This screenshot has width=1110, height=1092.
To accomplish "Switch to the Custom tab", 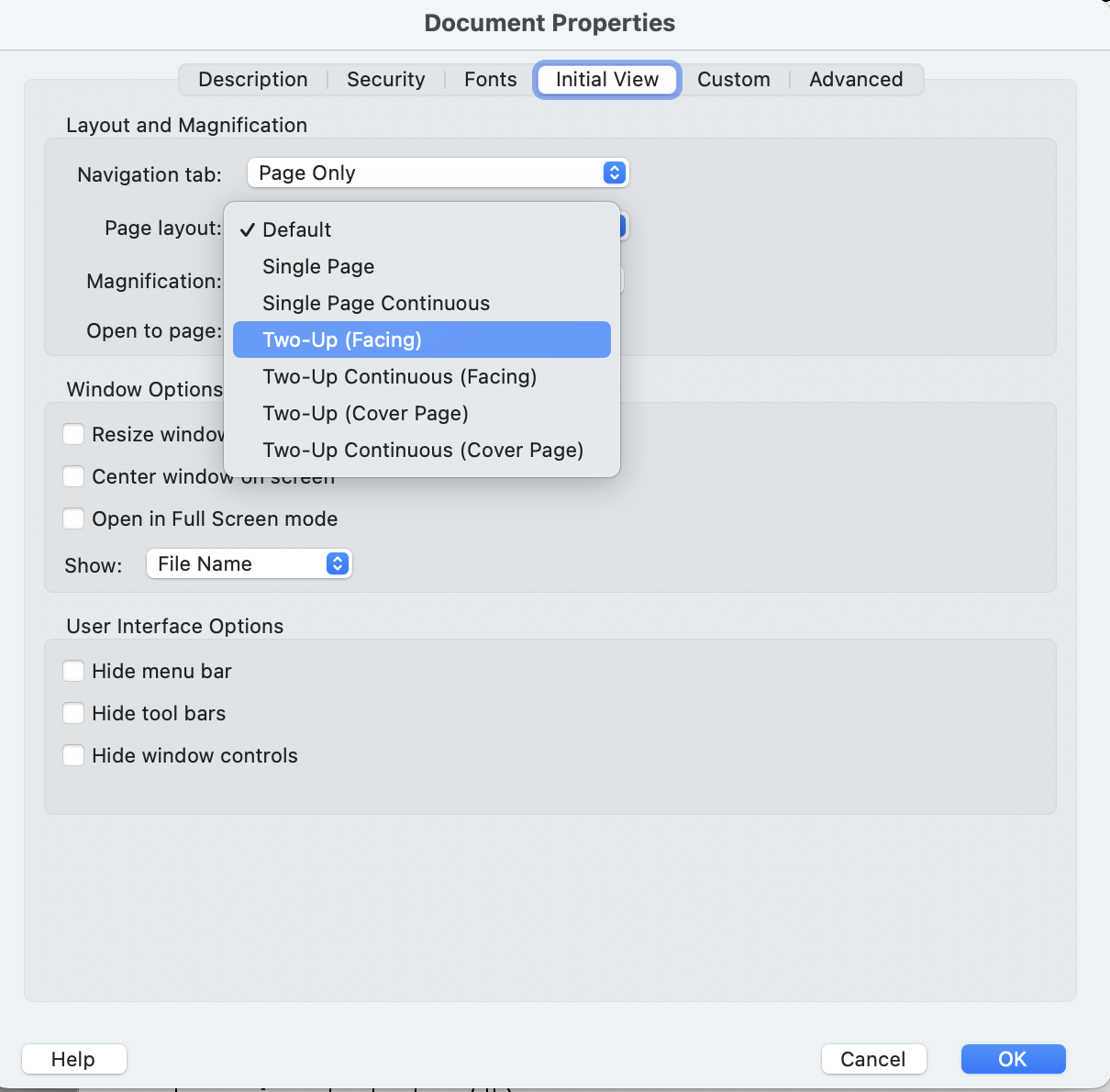I will tap(733, 80).
